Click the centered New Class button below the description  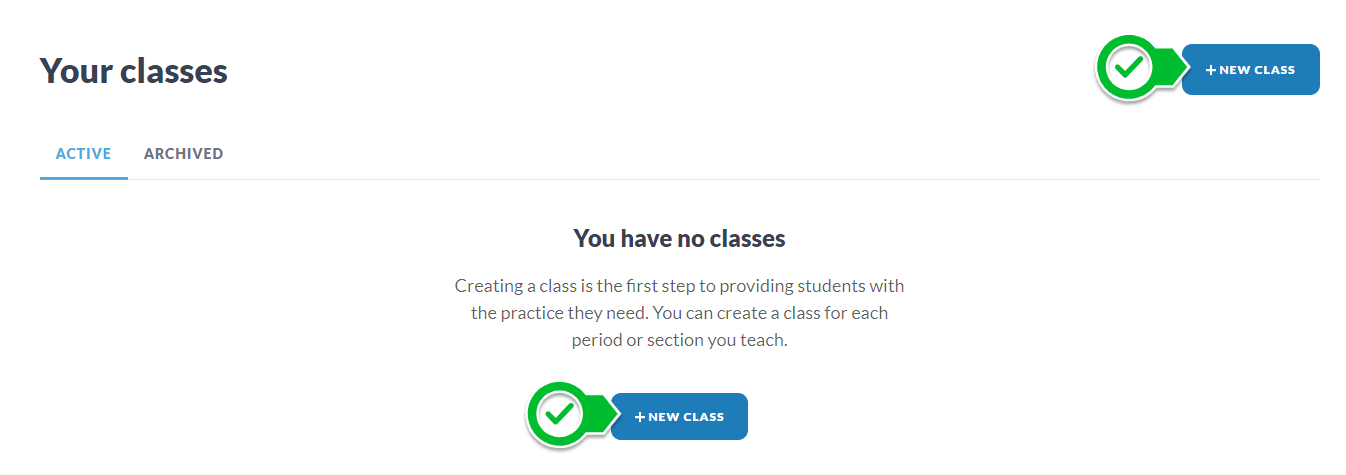pyautogui.click(x=679, y=416)
